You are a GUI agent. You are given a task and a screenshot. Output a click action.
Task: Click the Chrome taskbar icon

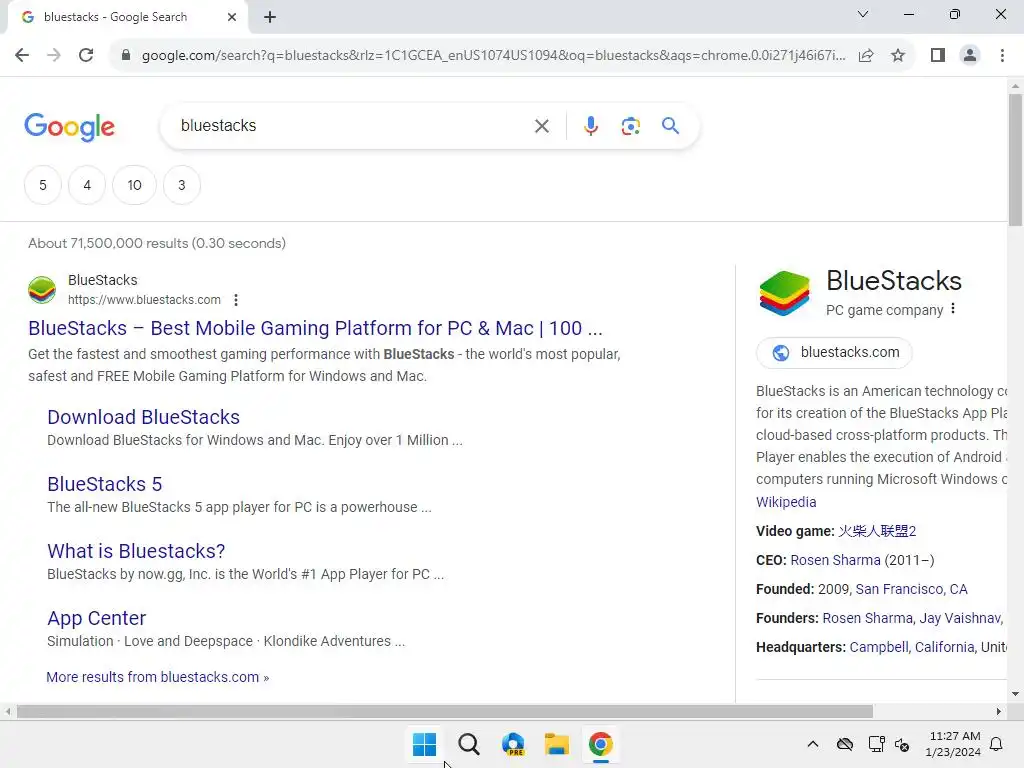(x=600, y=744)
